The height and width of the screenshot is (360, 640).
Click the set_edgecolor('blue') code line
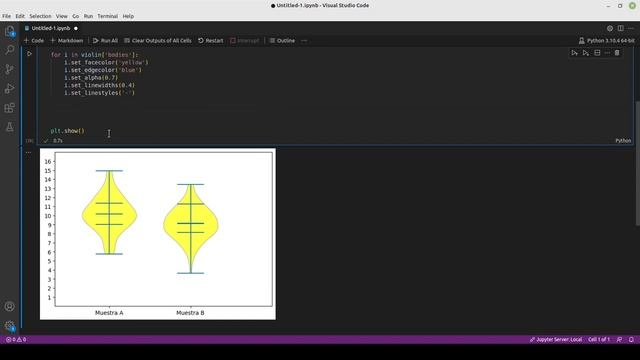pos(103,70)
